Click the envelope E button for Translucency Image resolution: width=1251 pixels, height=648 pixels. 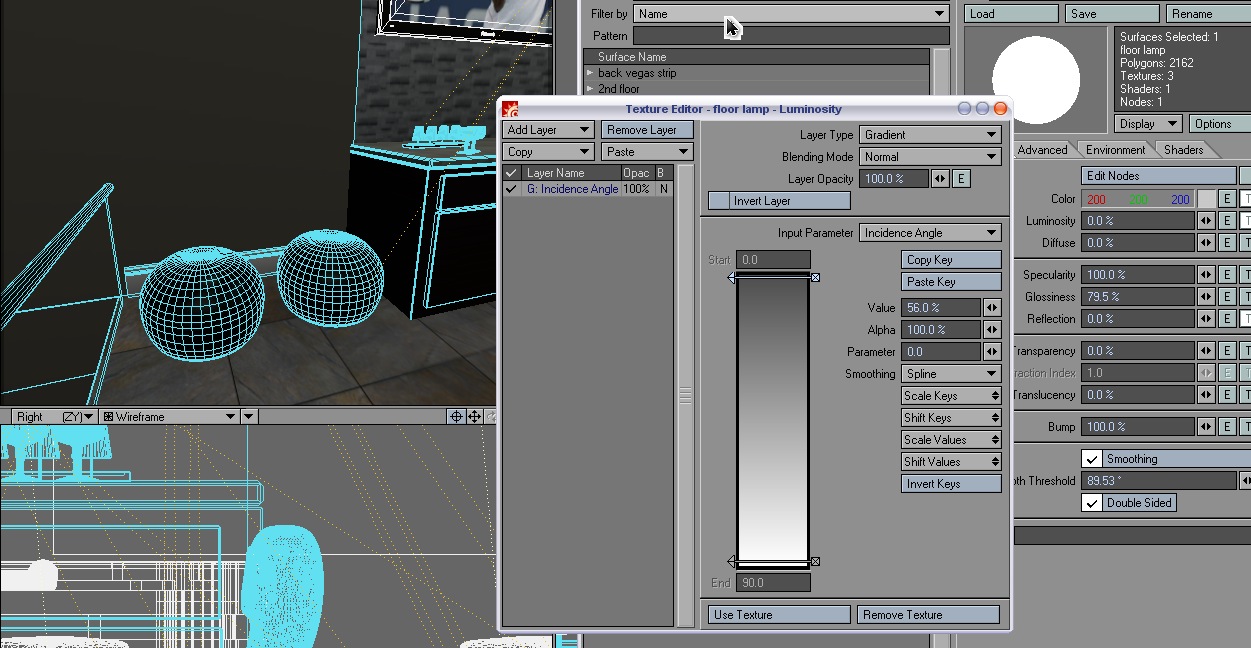click(1227, 395)
